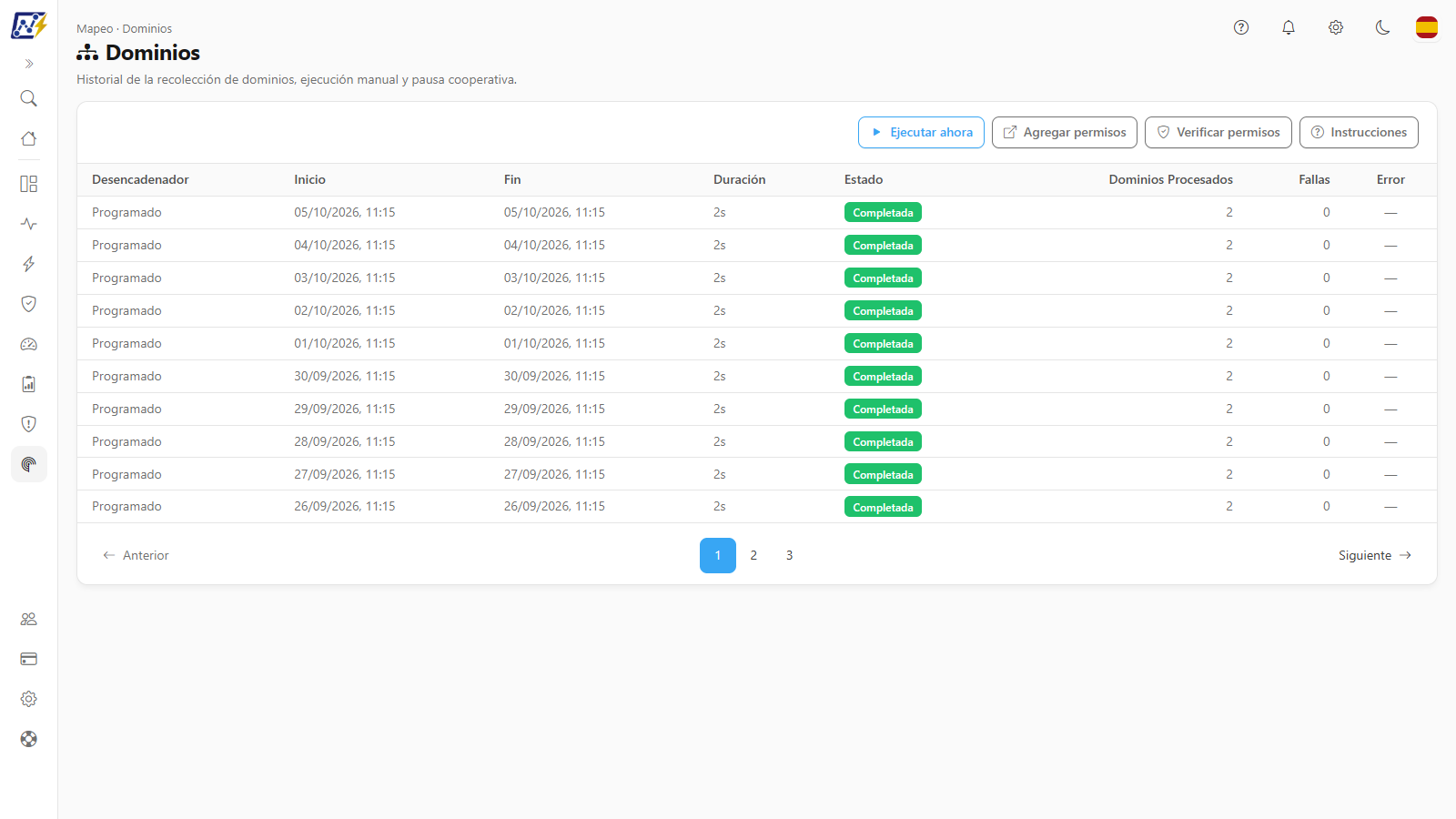Click the Siguiente next page link

pyautogui.click(x=1374, y=555)
